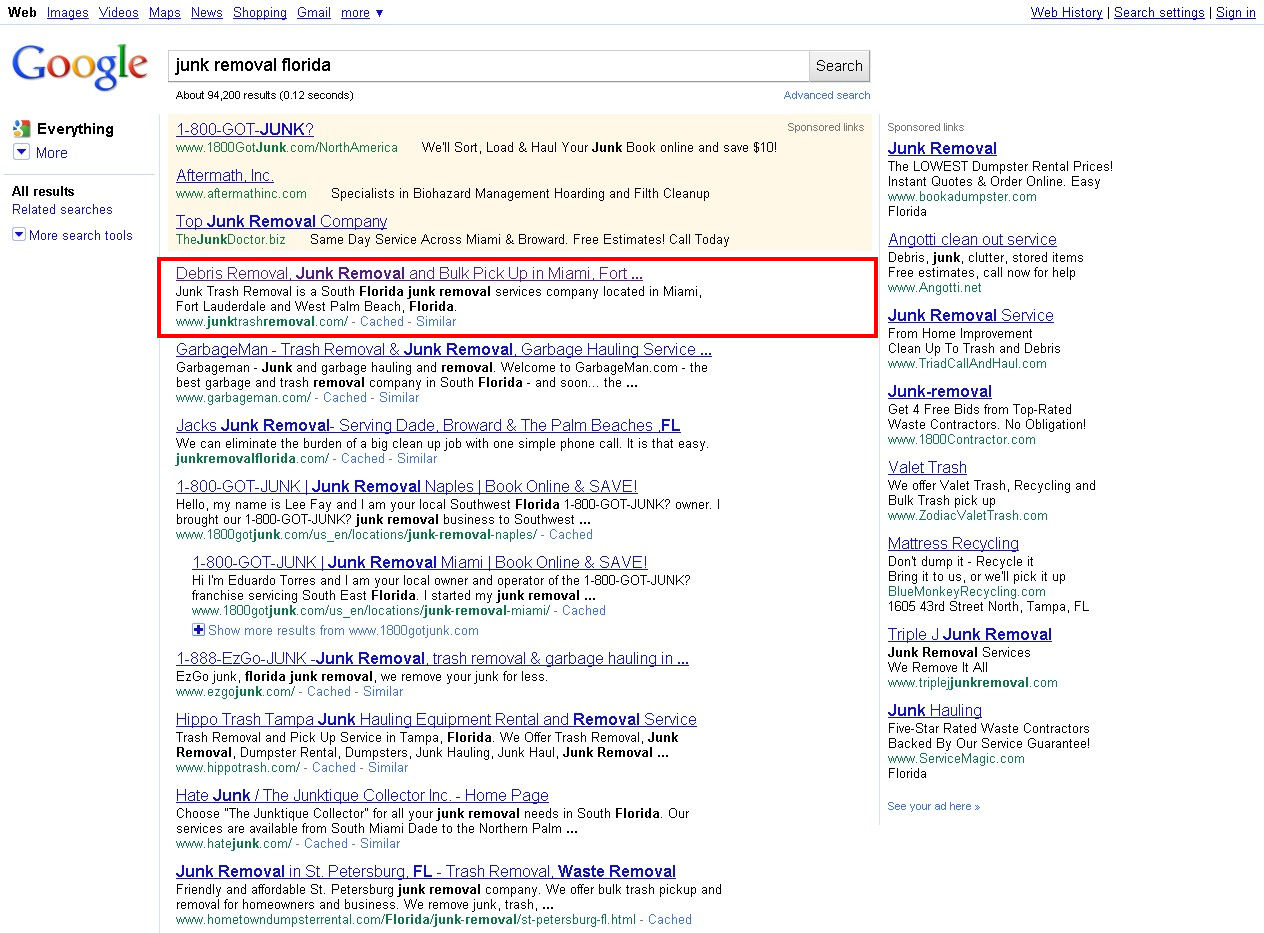The image size is (1264, 933).
Task: Click TheJunkDoctor.biz URL text
Action: tap(231, 240)
